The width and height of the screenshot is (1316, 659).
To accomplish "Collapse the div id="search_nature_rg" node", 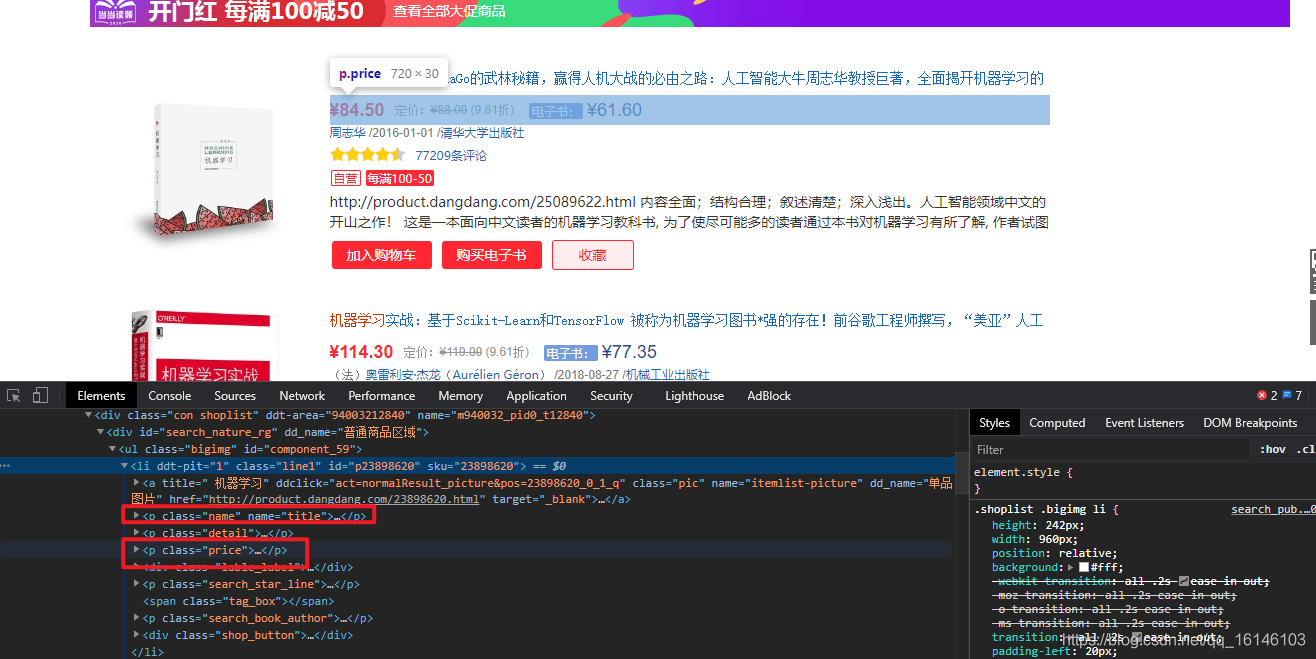I will (100, 432).
